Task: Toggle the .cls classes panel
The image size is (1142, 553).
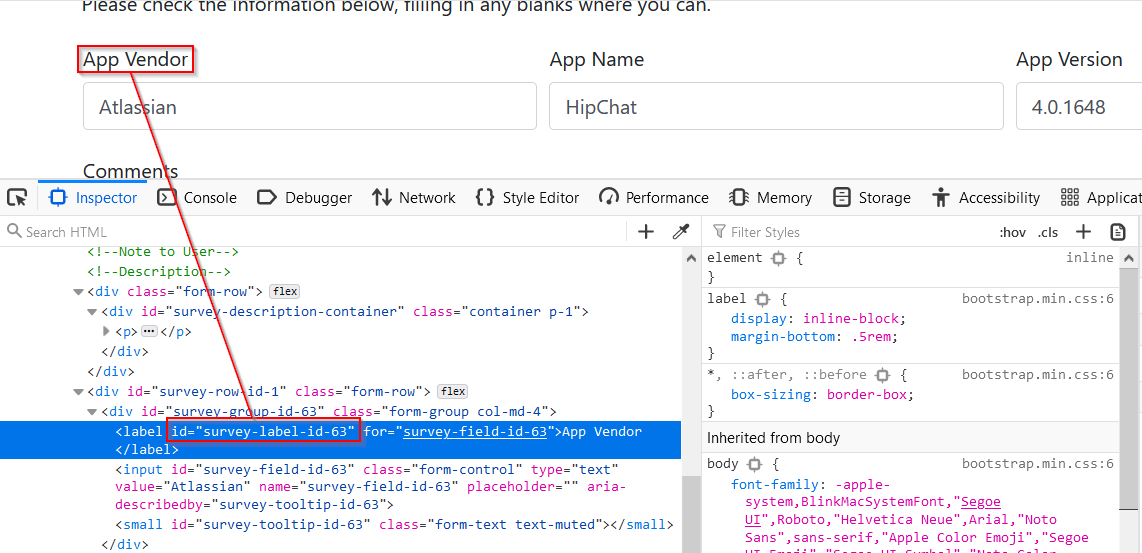Action: [1048, 232]
